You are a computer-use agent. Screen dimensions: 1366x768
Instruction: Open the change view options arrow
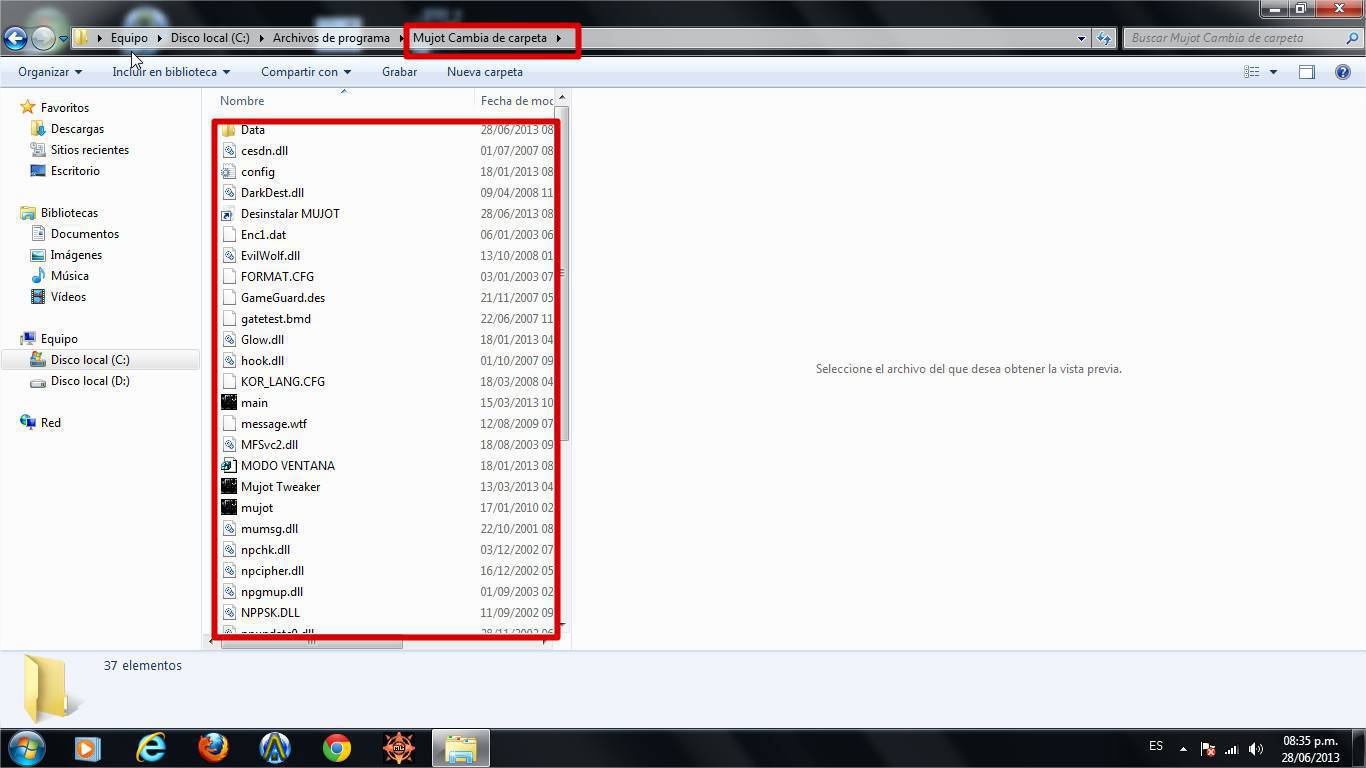1273,72
